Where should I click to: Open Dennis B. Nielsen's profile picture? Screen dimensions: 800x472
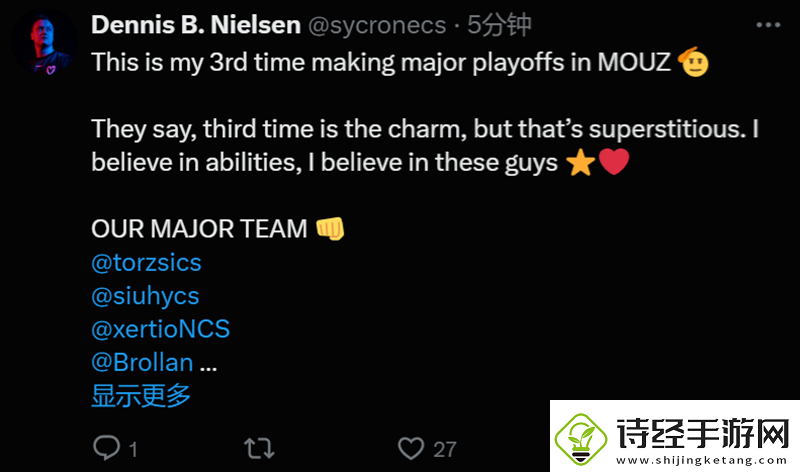point(44,42)
